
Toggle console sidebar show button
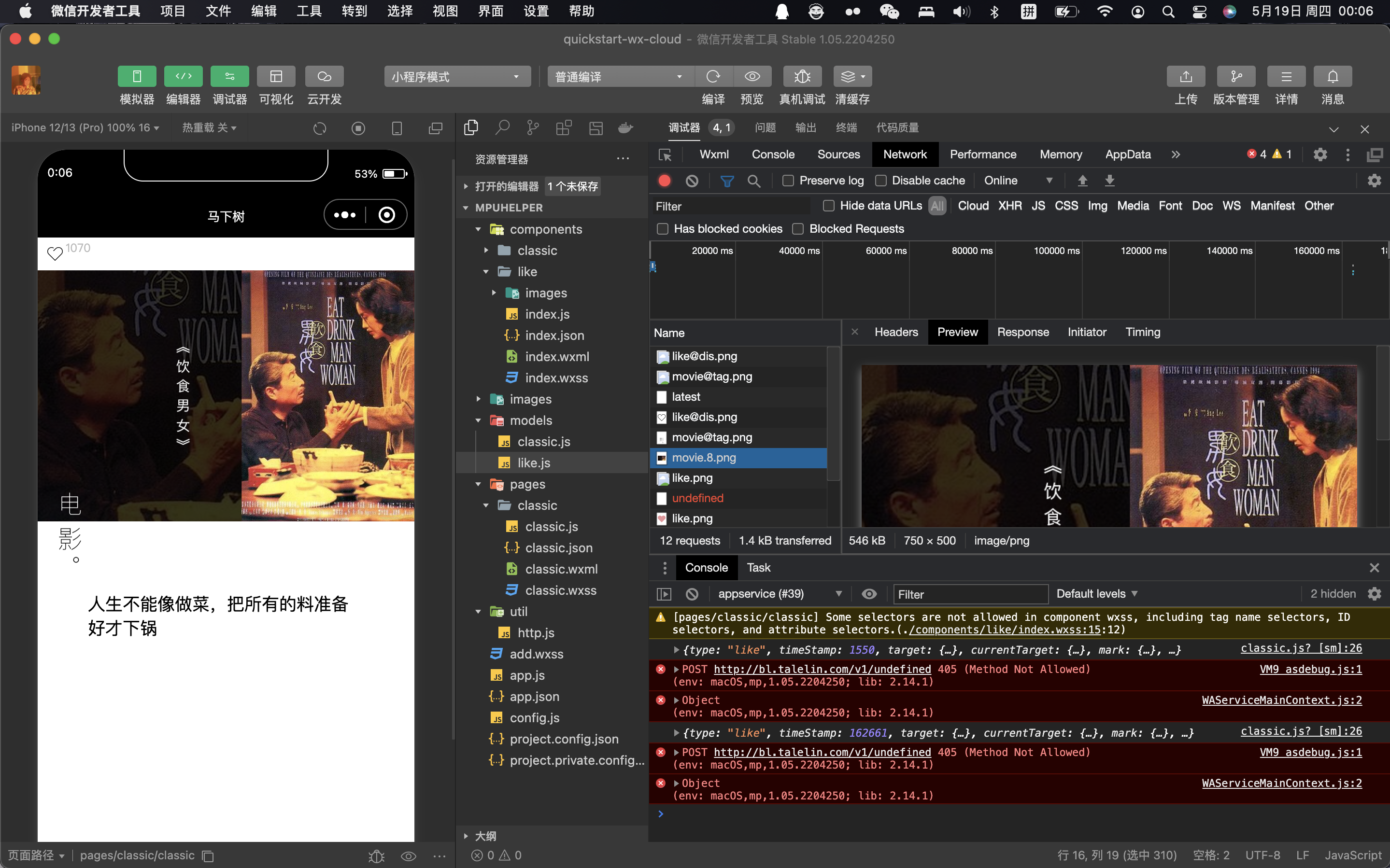tap(664, 594)
